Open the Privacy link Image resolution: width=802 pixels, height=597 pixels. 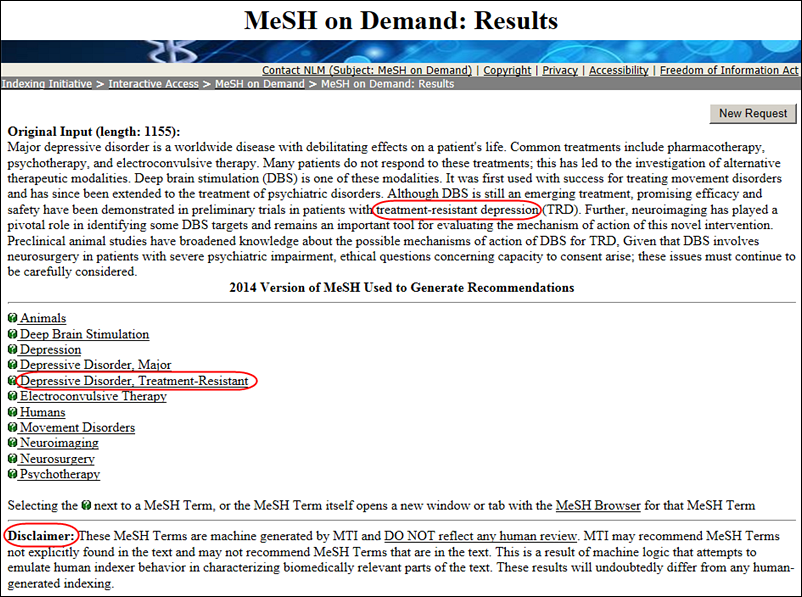(x=560, y=70)
